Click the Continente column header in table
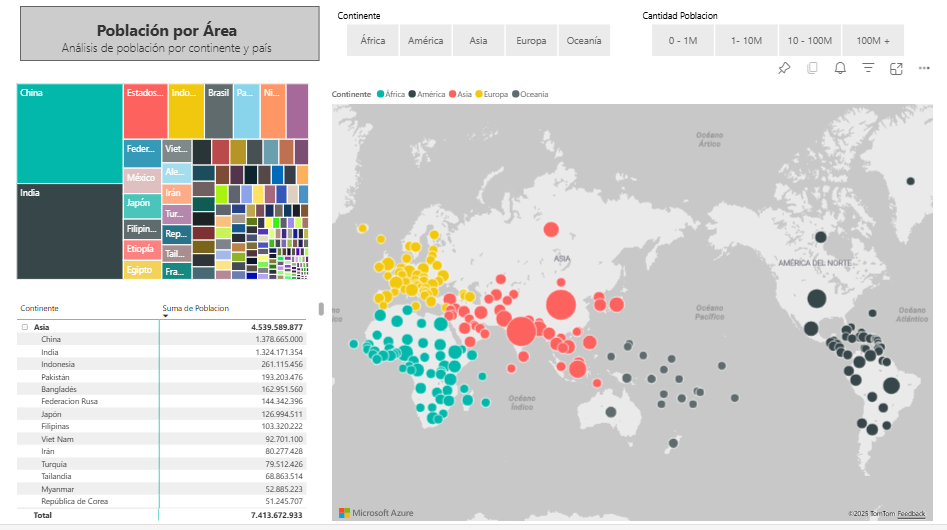 click(x=40, y=308)
